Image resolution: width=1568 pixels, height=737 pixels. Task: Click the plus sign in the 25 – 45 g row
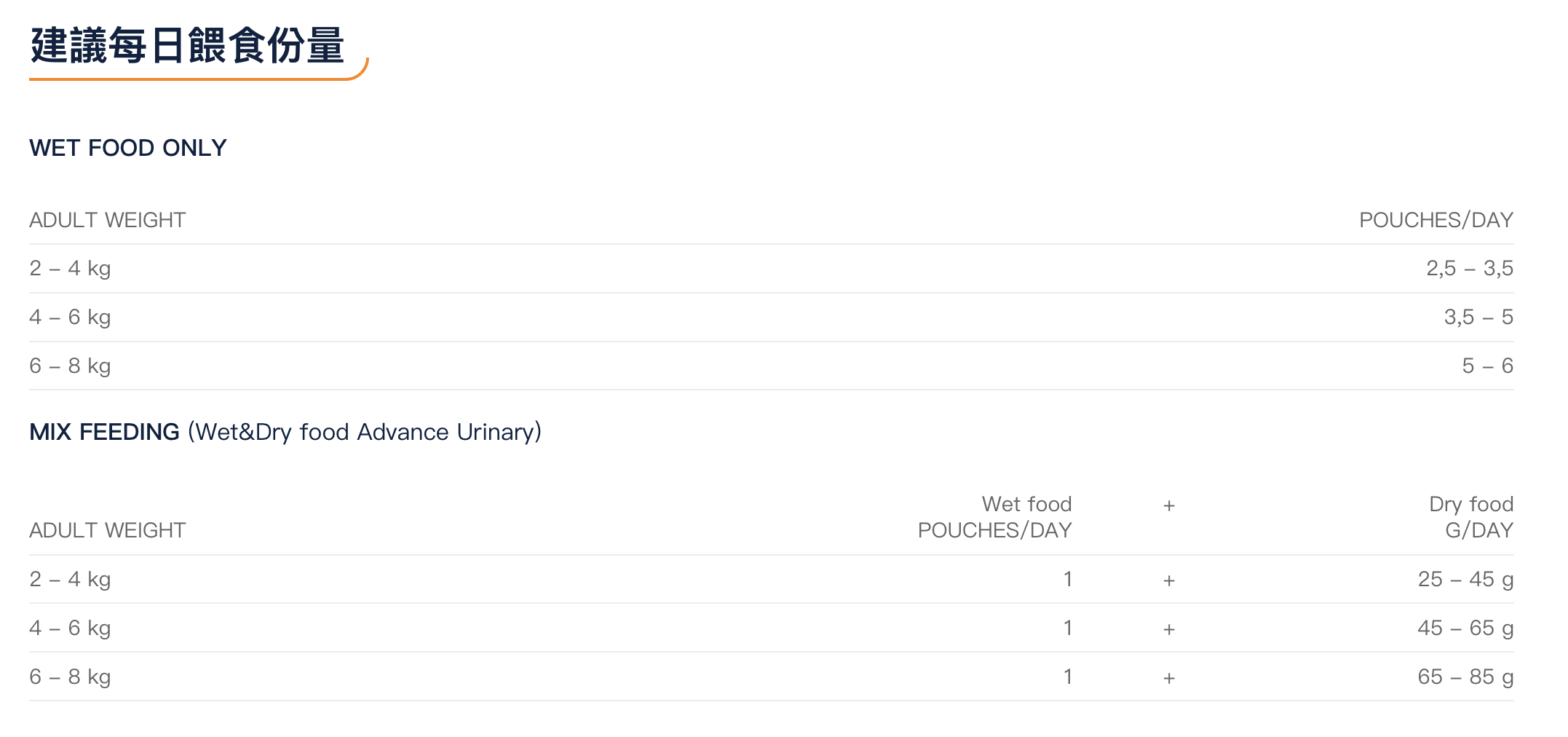click(x=1169, y=580)
